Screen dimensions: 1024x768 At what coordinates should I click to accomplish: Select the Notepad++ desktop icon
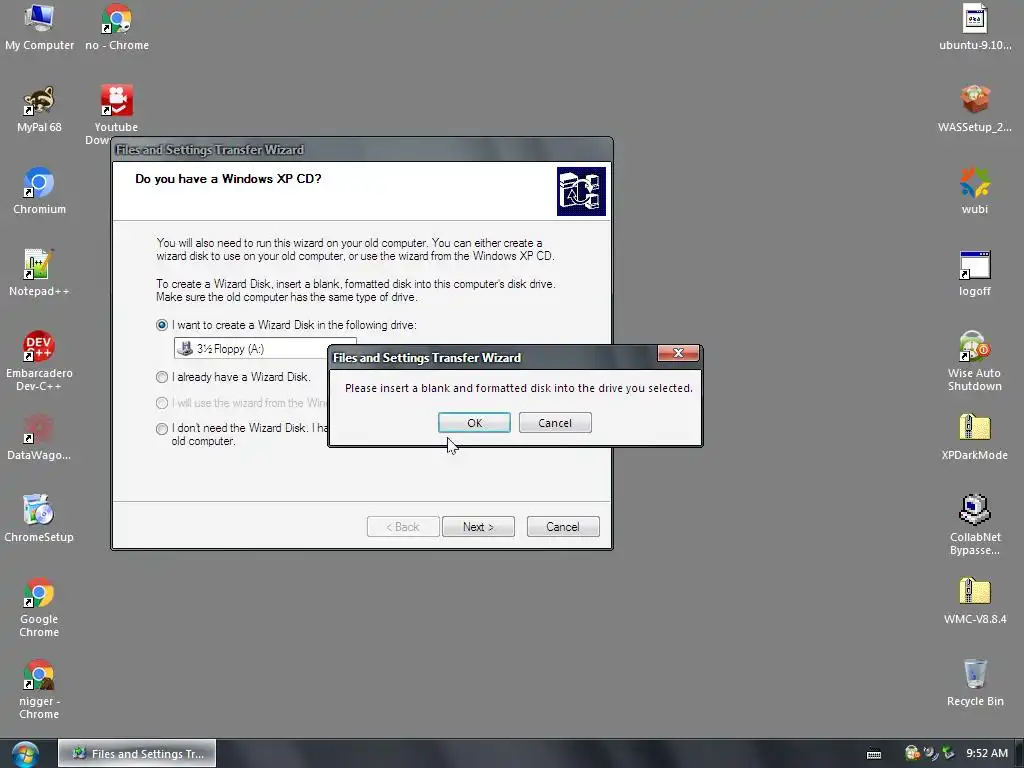[x=39, y=274]
